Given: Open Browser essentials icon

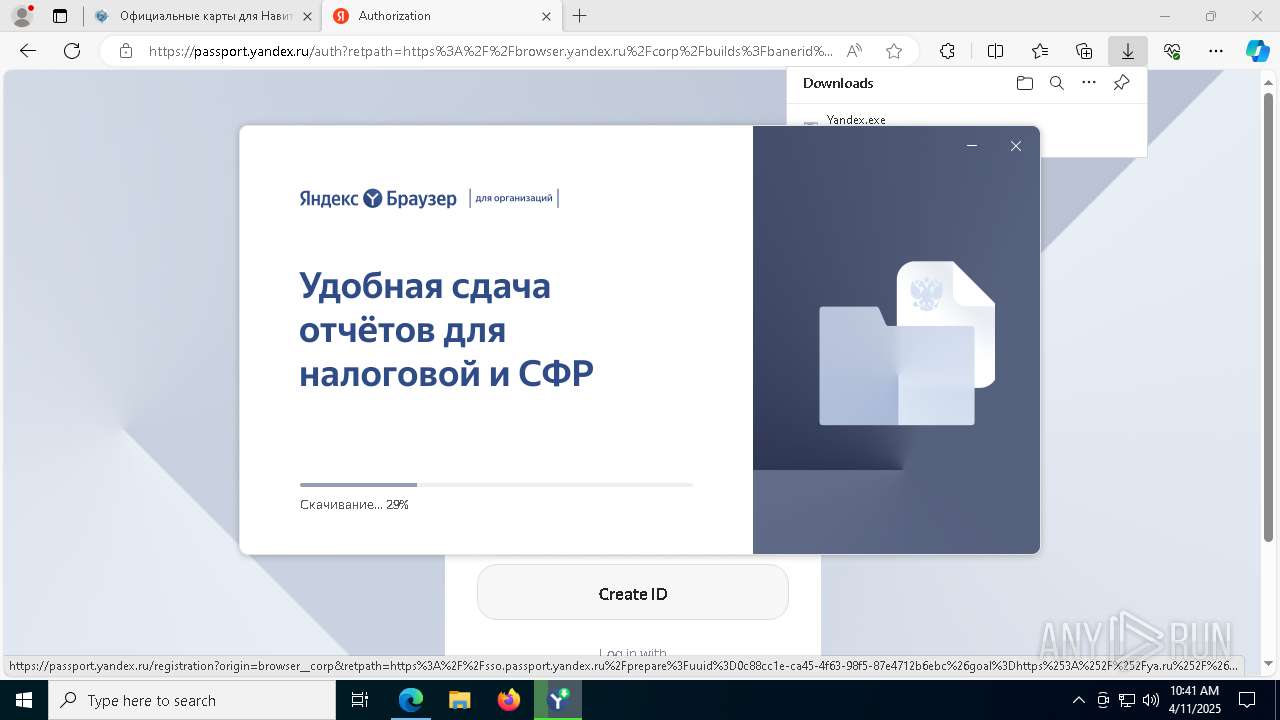Looking at the screenshot, I should pyautogui.click(x=1172, y=51).
